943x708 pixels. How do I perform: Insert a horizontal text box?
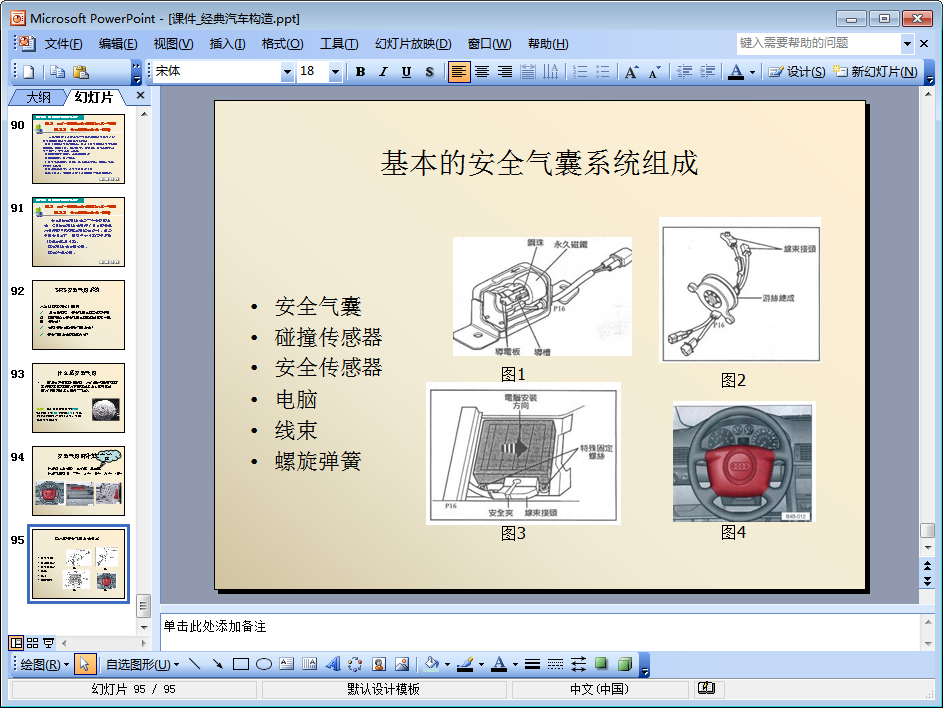tap(287, 664)
